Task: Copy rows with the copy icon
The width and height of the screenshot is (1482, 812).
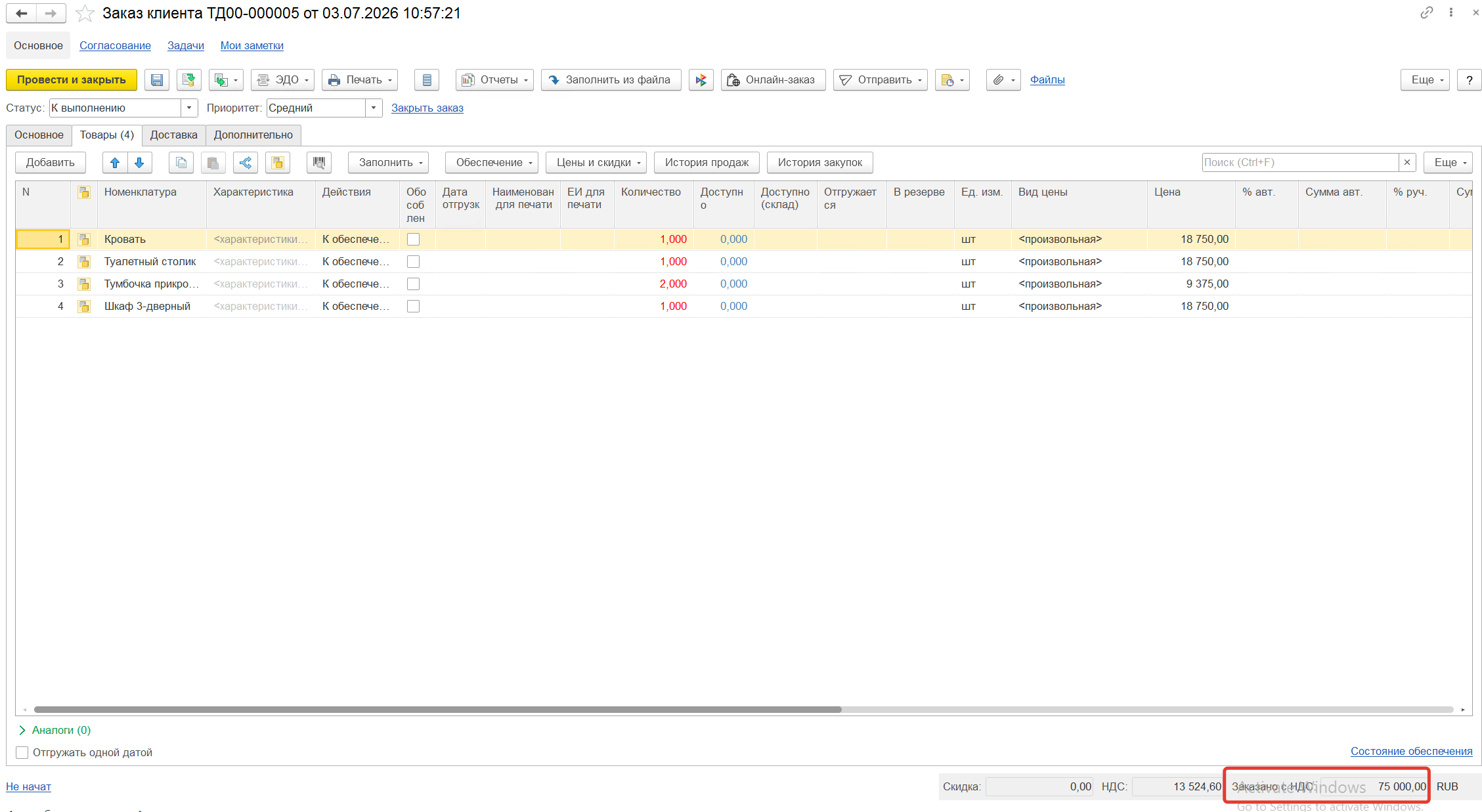Action: pyautogui.click(x=181, y=163)
